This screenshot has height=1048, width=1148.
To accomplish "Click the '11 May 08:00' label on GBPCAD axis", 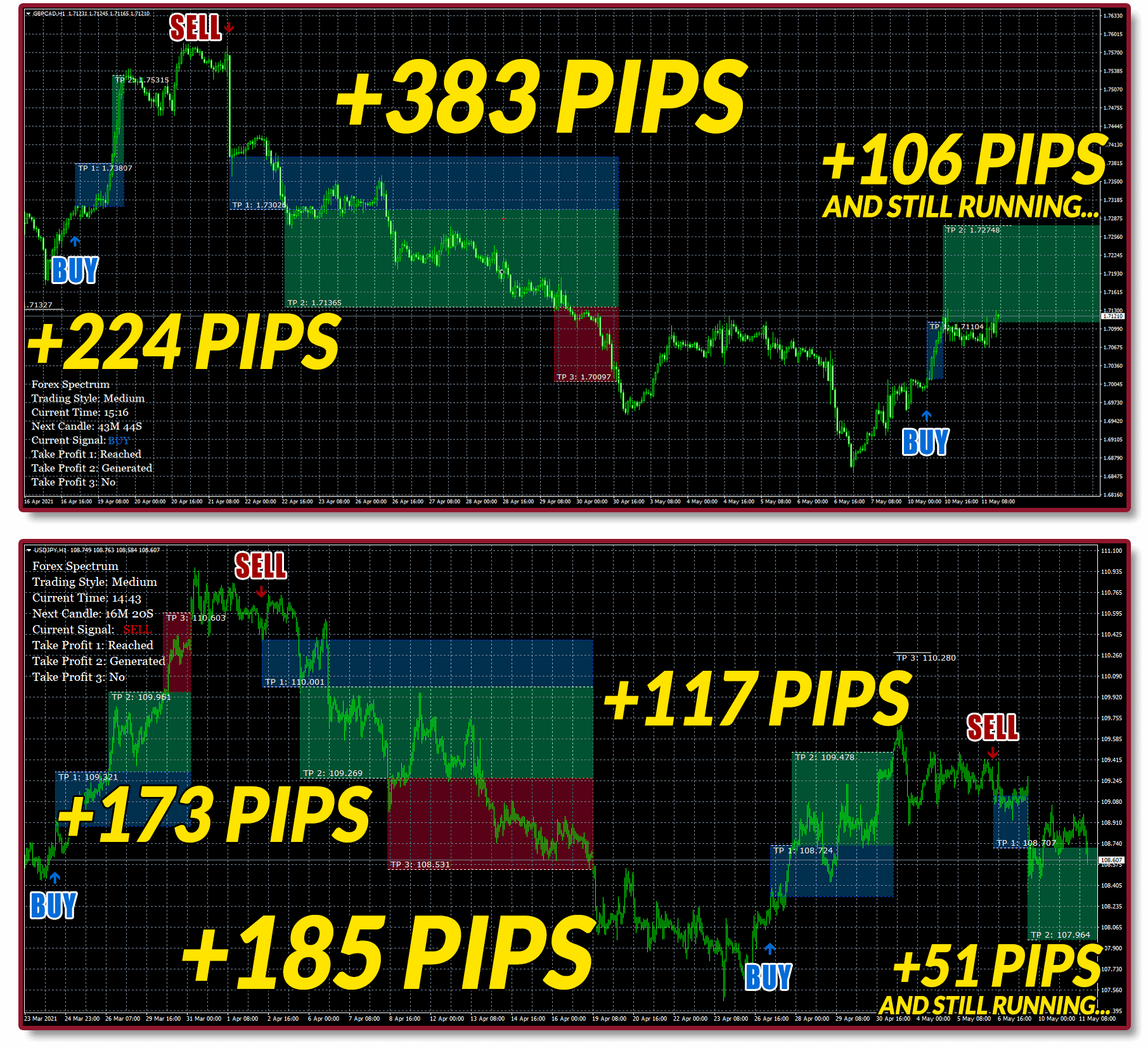I will click(998, 501).
